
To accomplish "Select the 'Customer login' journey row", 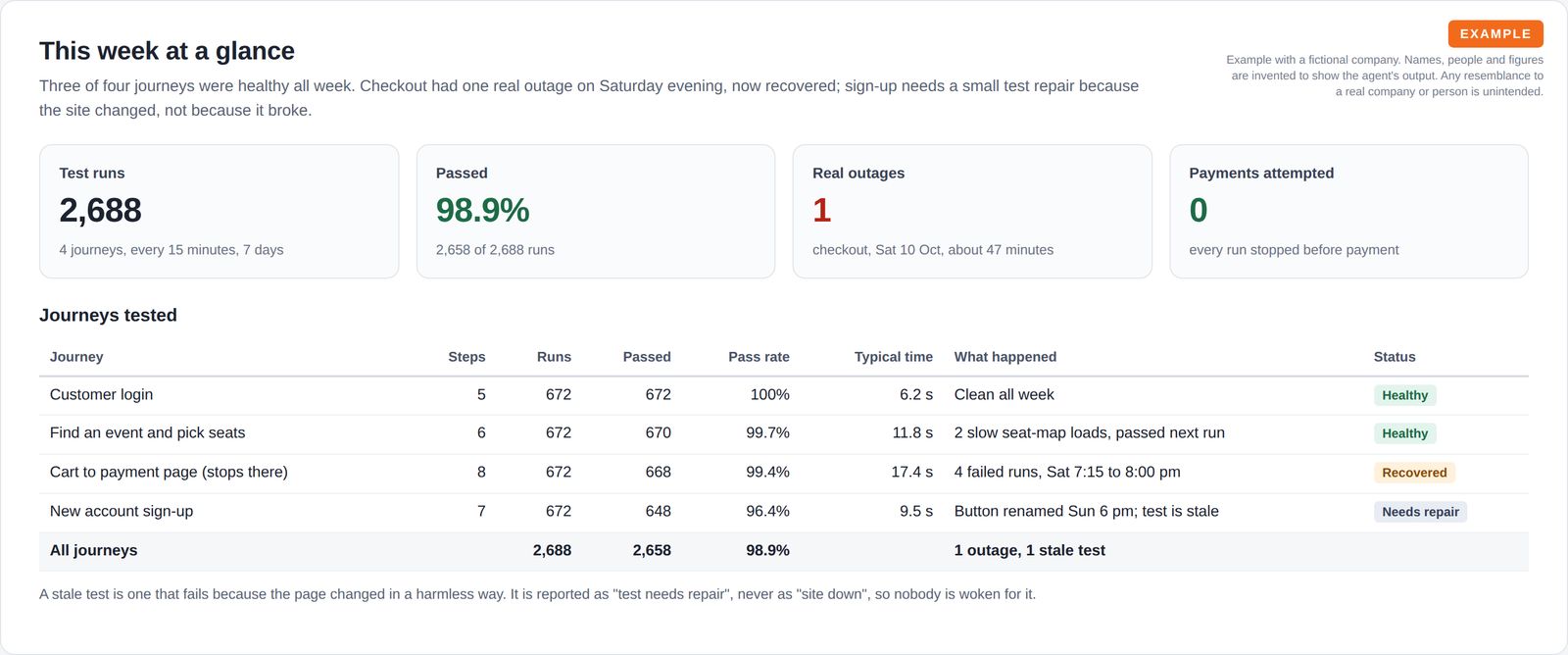I will click(784, 395).
